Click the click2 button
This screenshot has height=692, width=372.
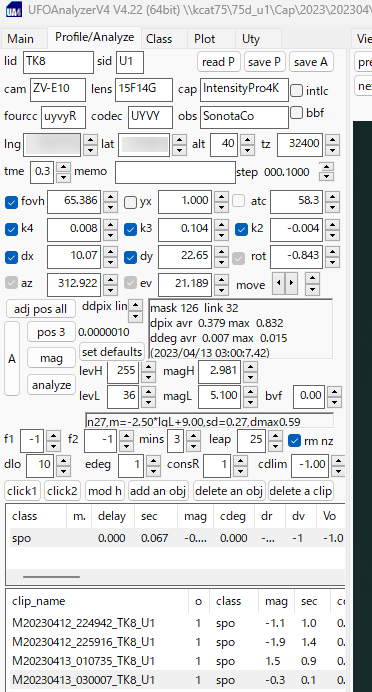(x=62, y=491)
